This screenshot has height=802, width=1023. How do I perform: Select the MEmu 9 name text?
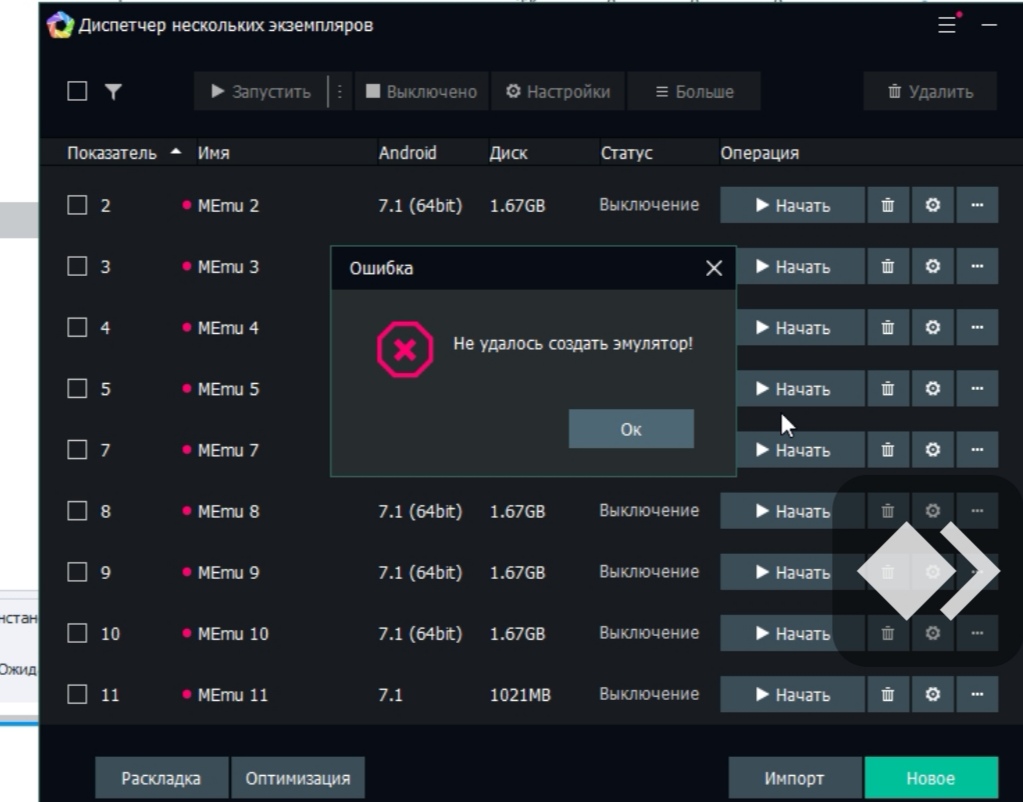[228, 572]
